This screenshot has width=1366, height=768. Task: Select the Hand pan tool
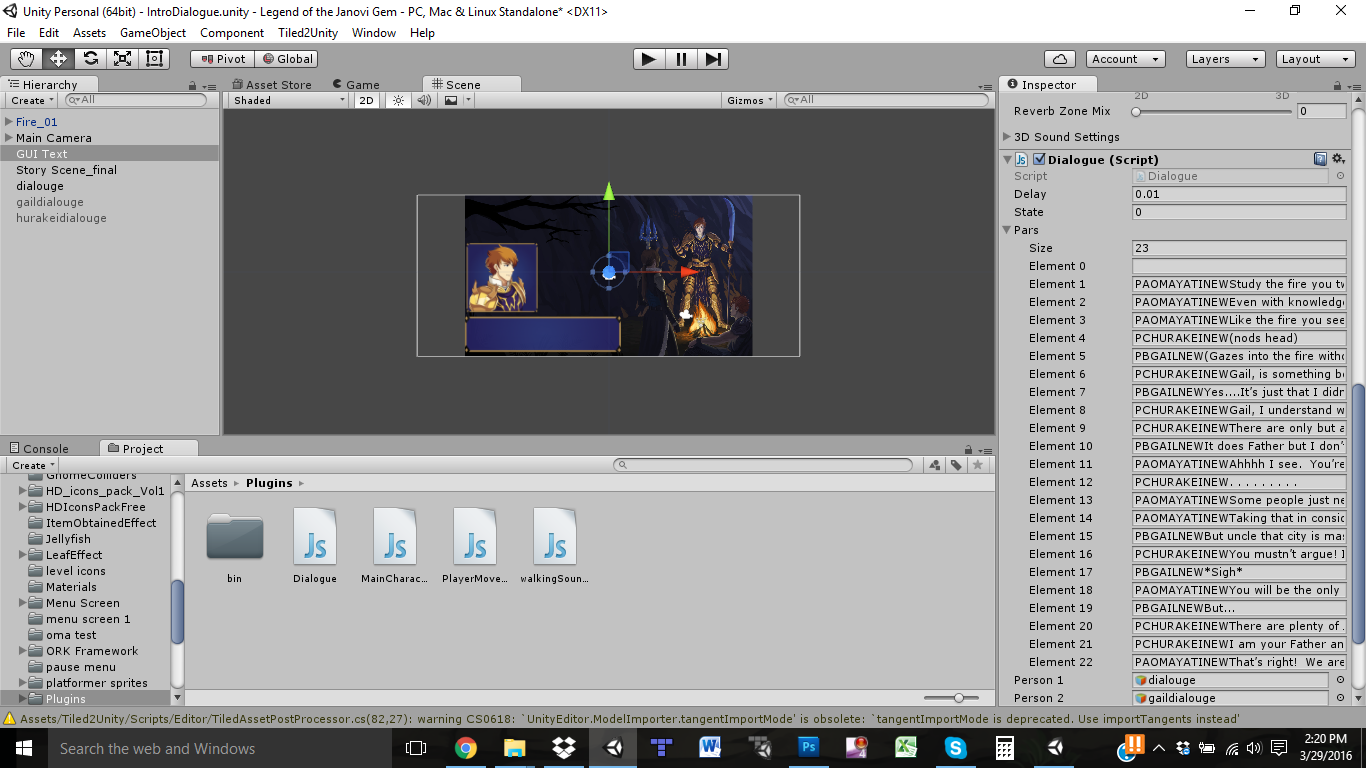(x=25, y=58)
